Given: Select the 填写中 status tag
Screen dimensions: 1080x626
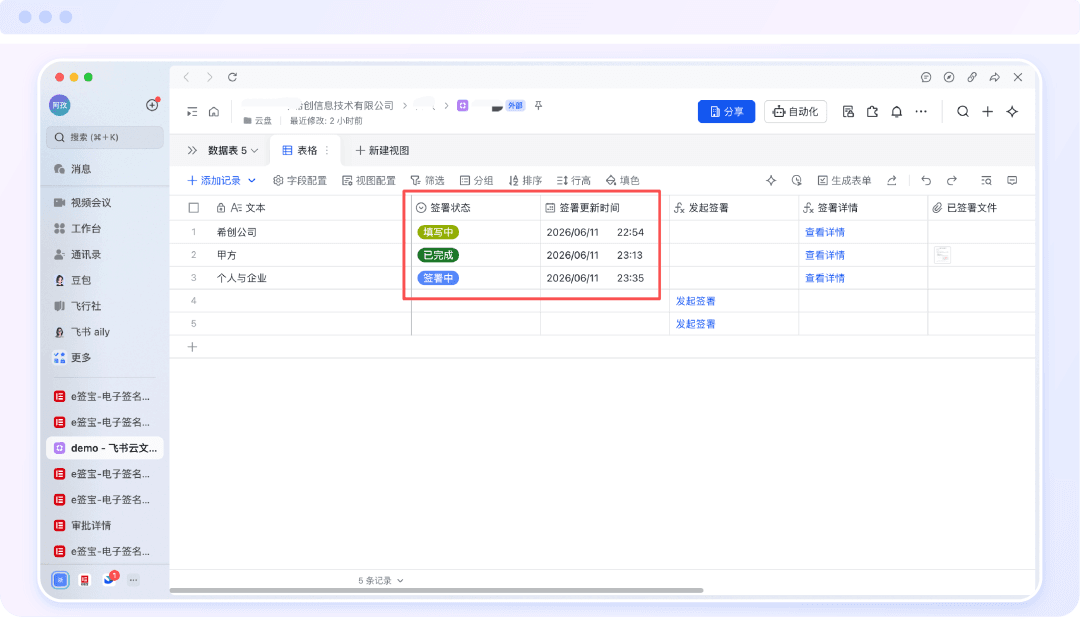Looking at the screenshot, I should pyautogui.click(x=438, y=233).
